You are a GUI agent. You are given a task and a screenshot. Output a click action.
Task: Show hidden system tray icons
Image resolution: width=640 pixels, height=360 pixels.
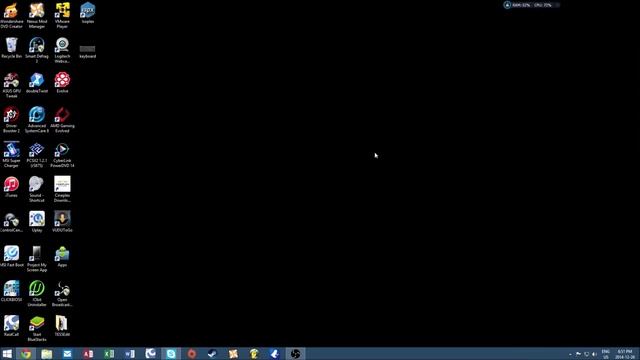pos(570,354)
